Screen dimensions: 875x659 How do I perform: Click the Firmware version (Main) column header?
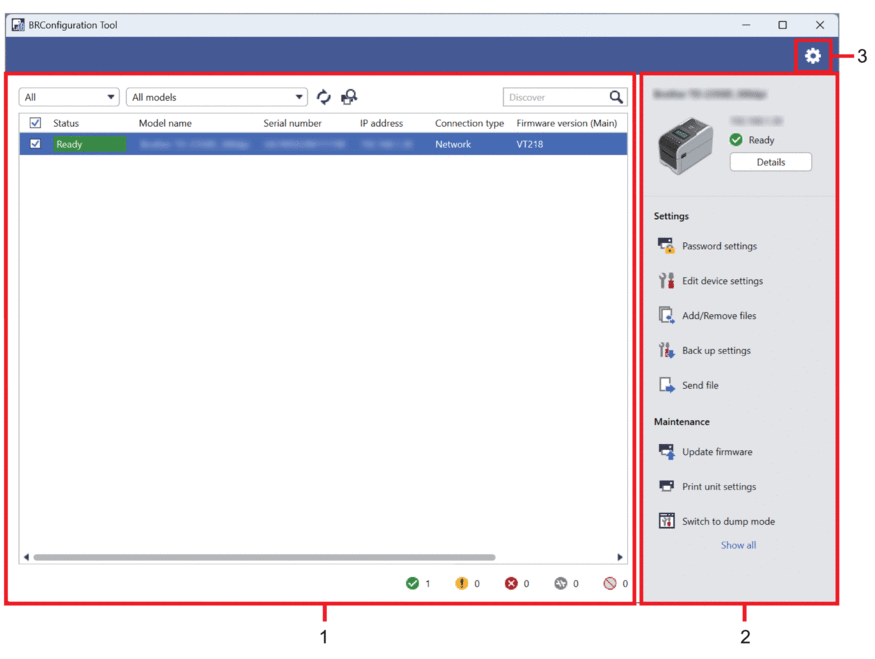(x=566, y=123)
